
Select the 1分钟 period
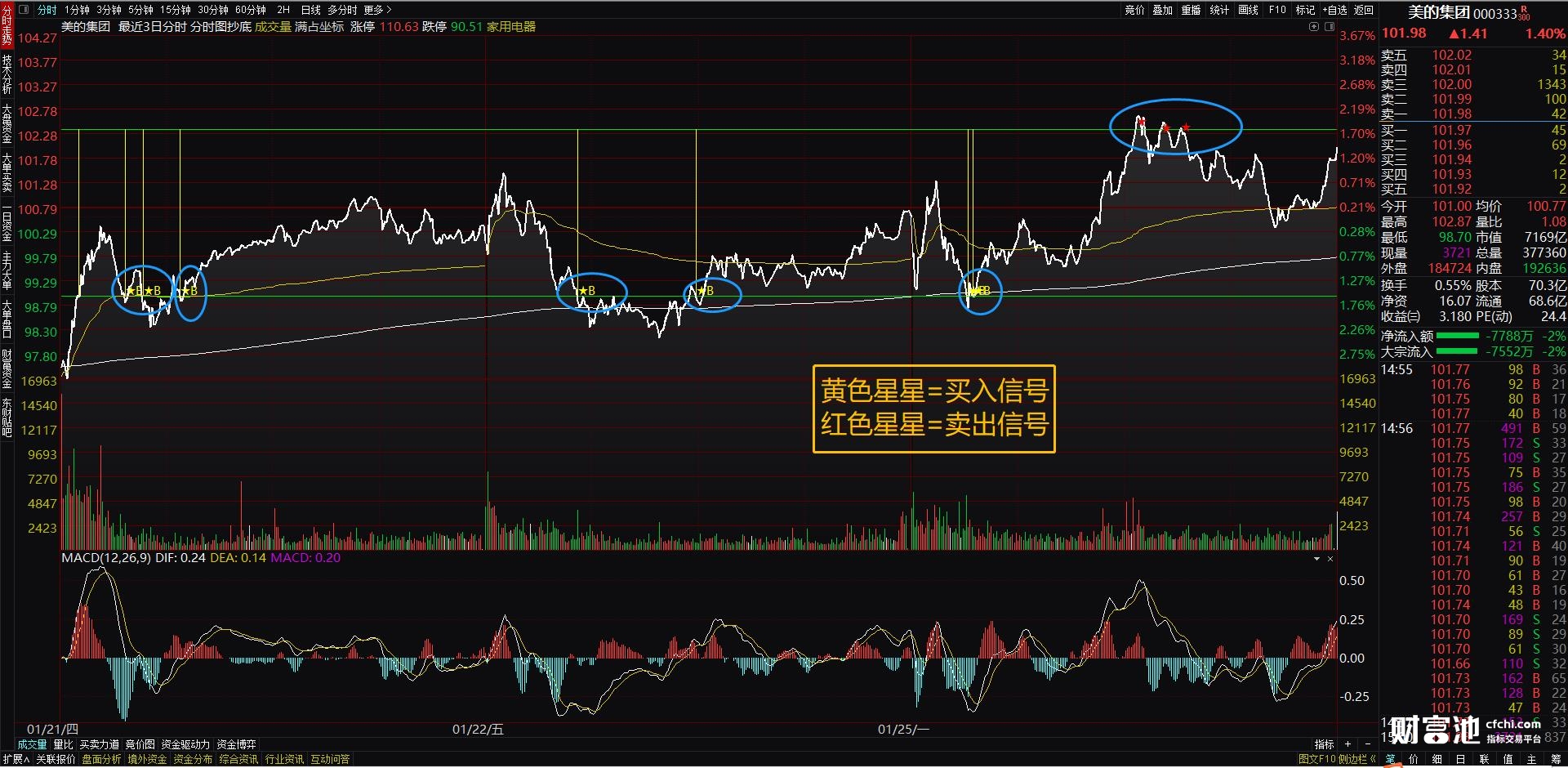tap(77, 10)
